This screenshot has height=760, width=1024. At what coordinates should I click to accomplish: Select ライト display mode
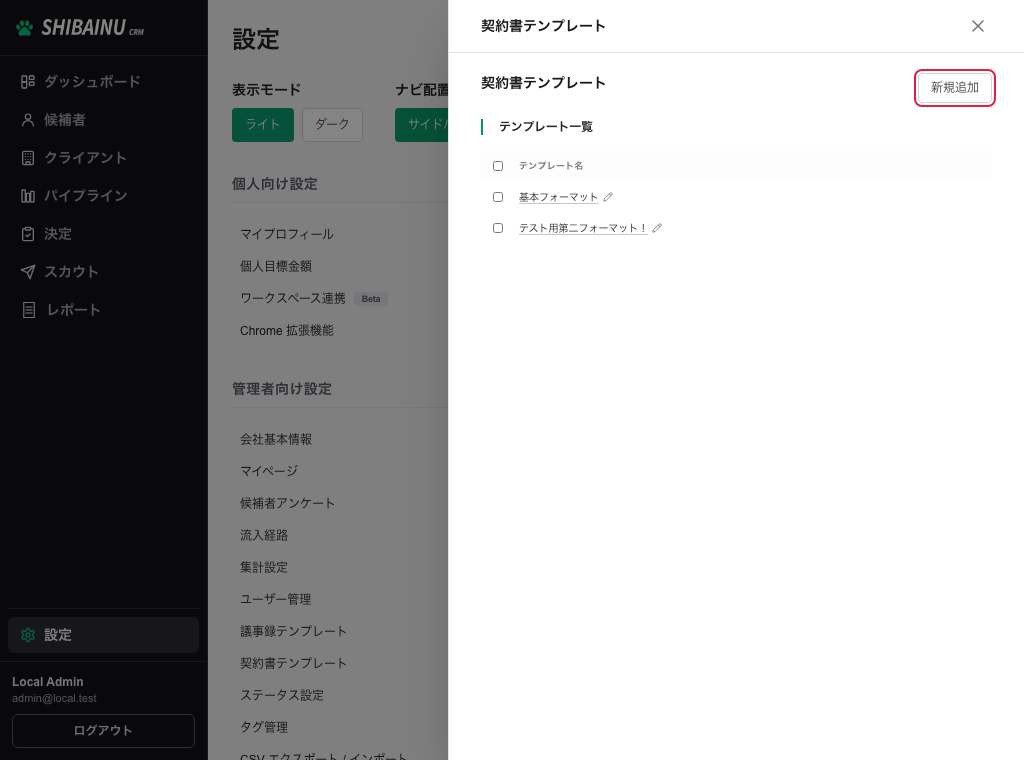[x=263, y=125]
